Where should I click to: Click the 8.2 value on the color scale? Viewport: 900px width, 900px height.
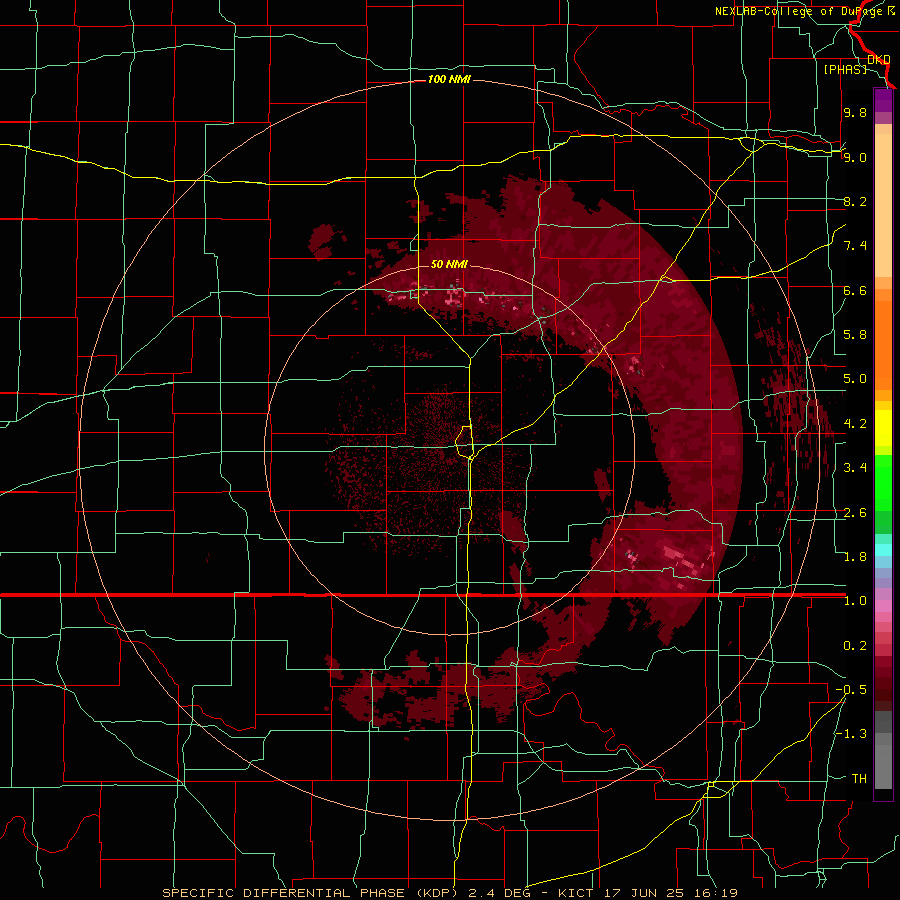(x=855, y=201)
